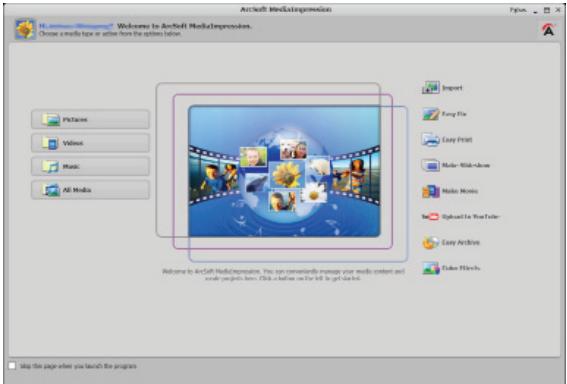Open the Pictures media button
Viewport: 567px width, 384px height.
(90, 119)
